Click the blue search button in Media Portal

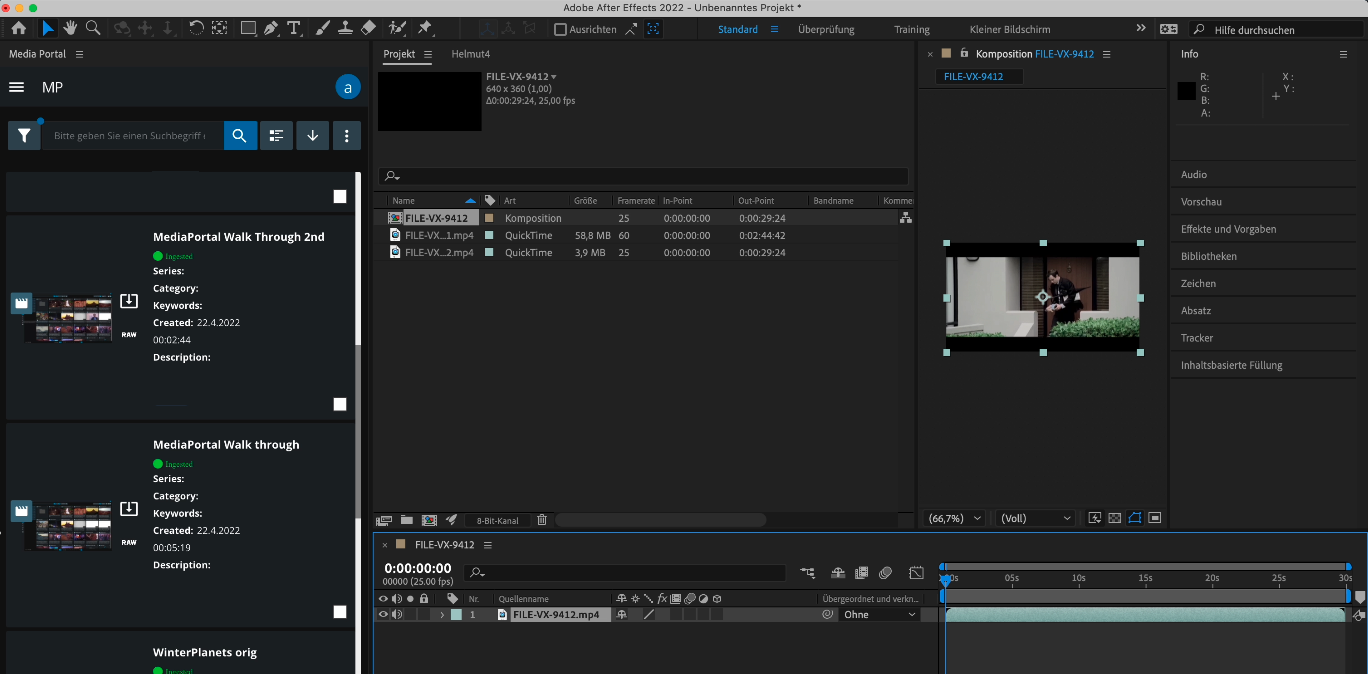coord(240,135)
